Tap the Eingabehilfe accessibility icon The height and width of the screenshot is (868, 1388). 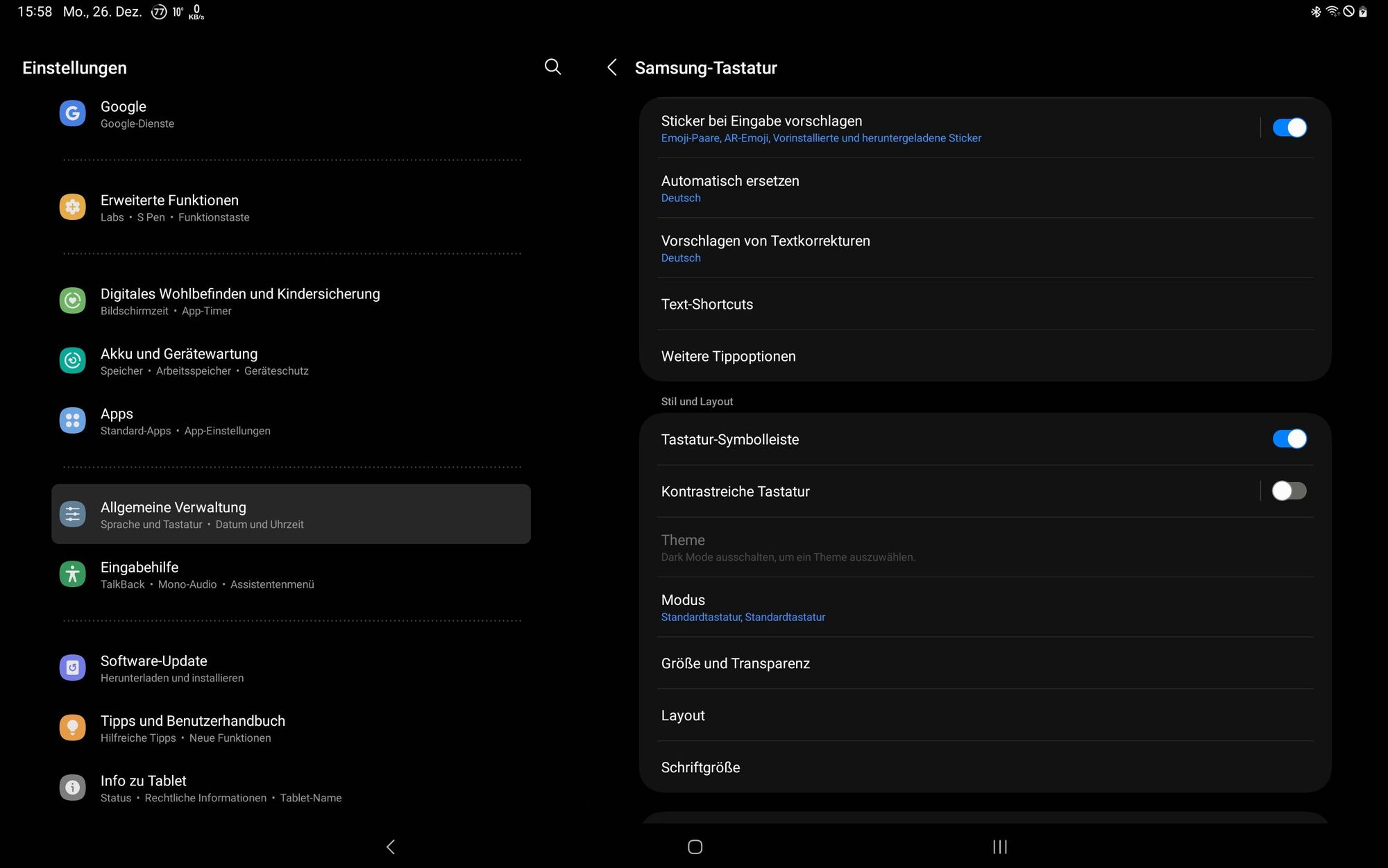pyautogui.click(x=72, y=574)
